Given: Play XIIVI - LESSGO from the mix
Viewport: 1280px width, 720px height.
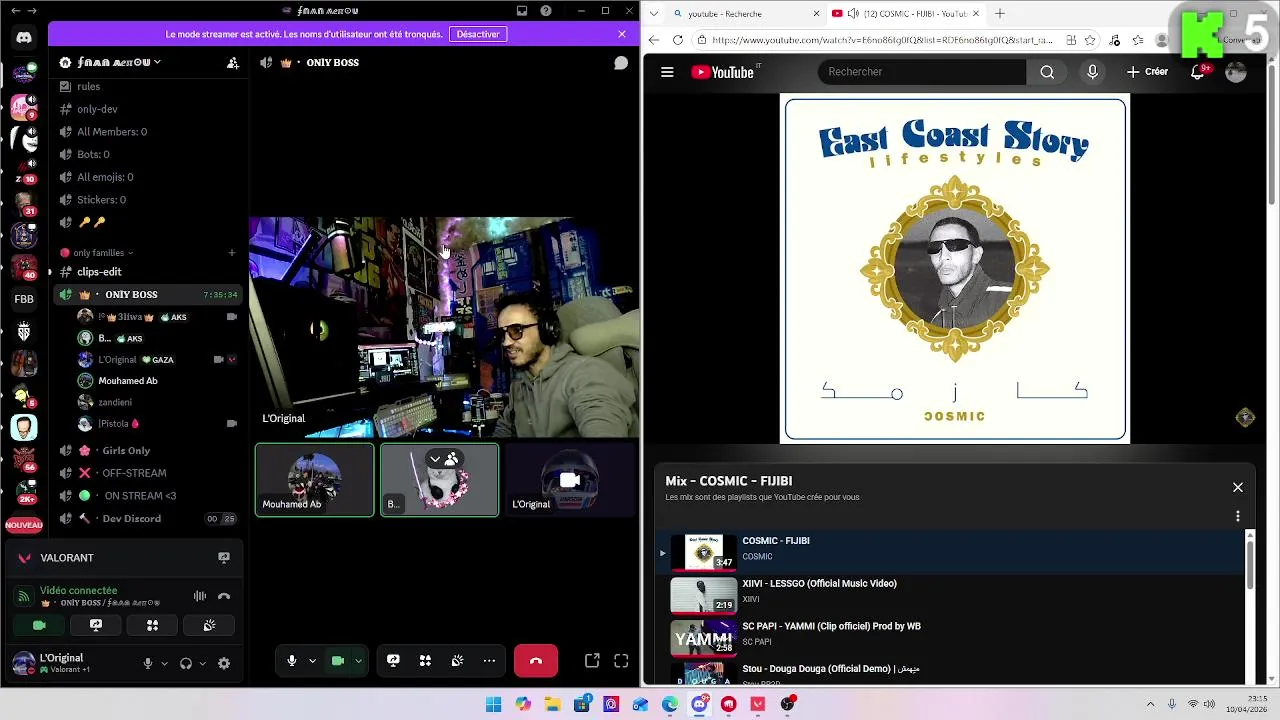Looking at the screenshot, I should (950, 595).
